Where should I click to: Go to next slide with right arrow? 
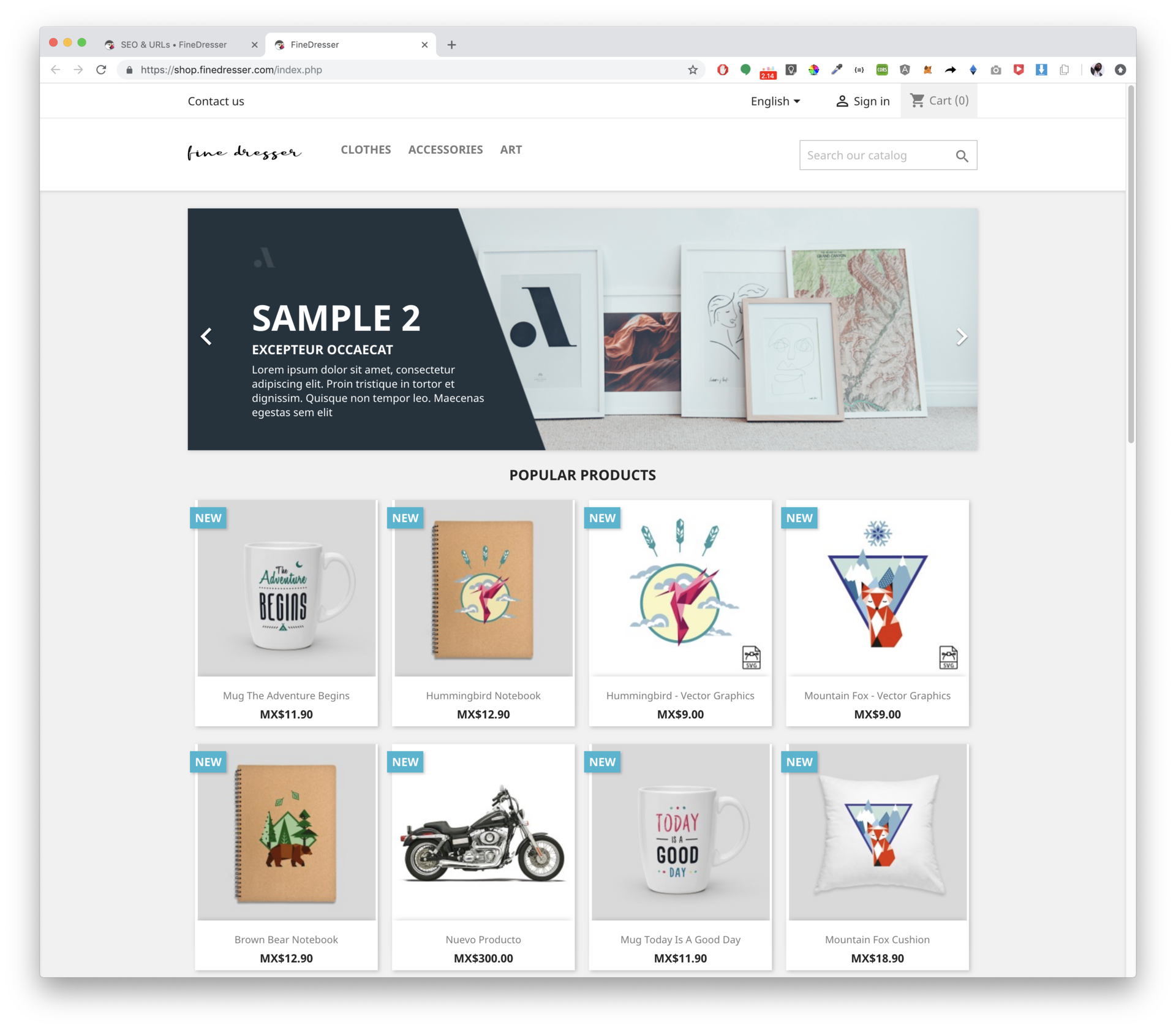pos(962,336)
